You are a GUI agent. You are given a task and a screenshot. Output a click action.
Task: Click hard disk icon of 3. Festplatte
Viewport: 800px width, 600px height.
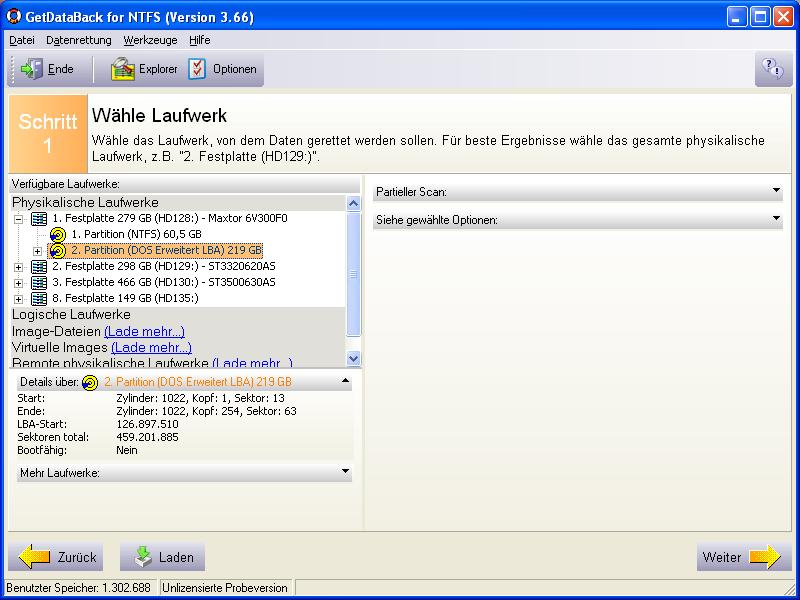tap(39, 282)
